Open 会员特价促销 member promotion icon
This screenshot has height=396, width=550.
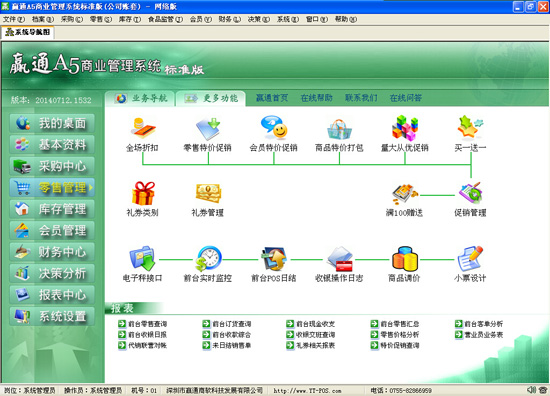point(274,128)
